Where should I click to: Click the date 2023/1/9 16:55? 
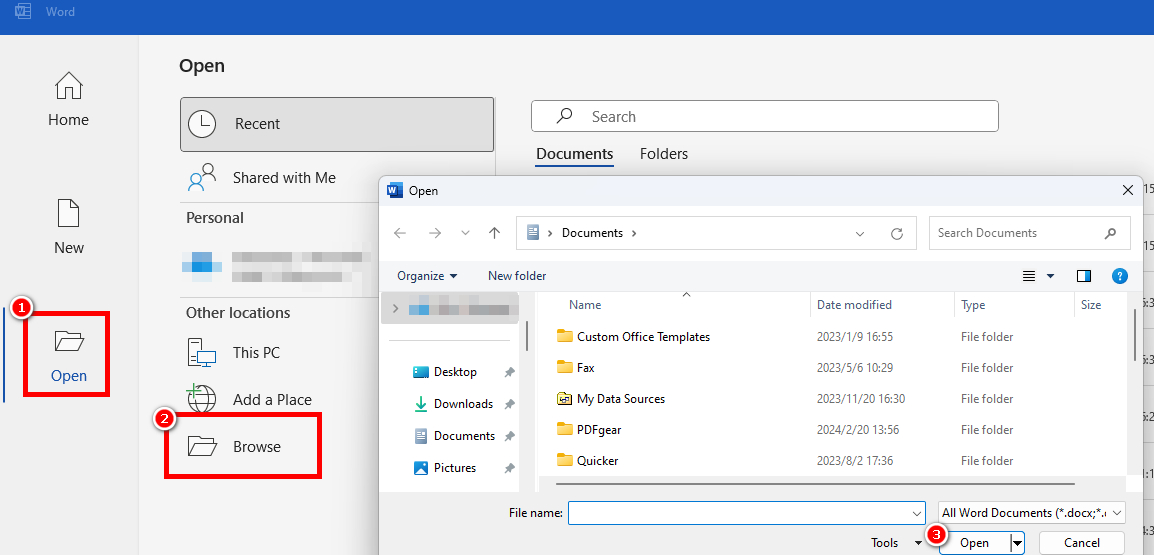pos(854,336)
